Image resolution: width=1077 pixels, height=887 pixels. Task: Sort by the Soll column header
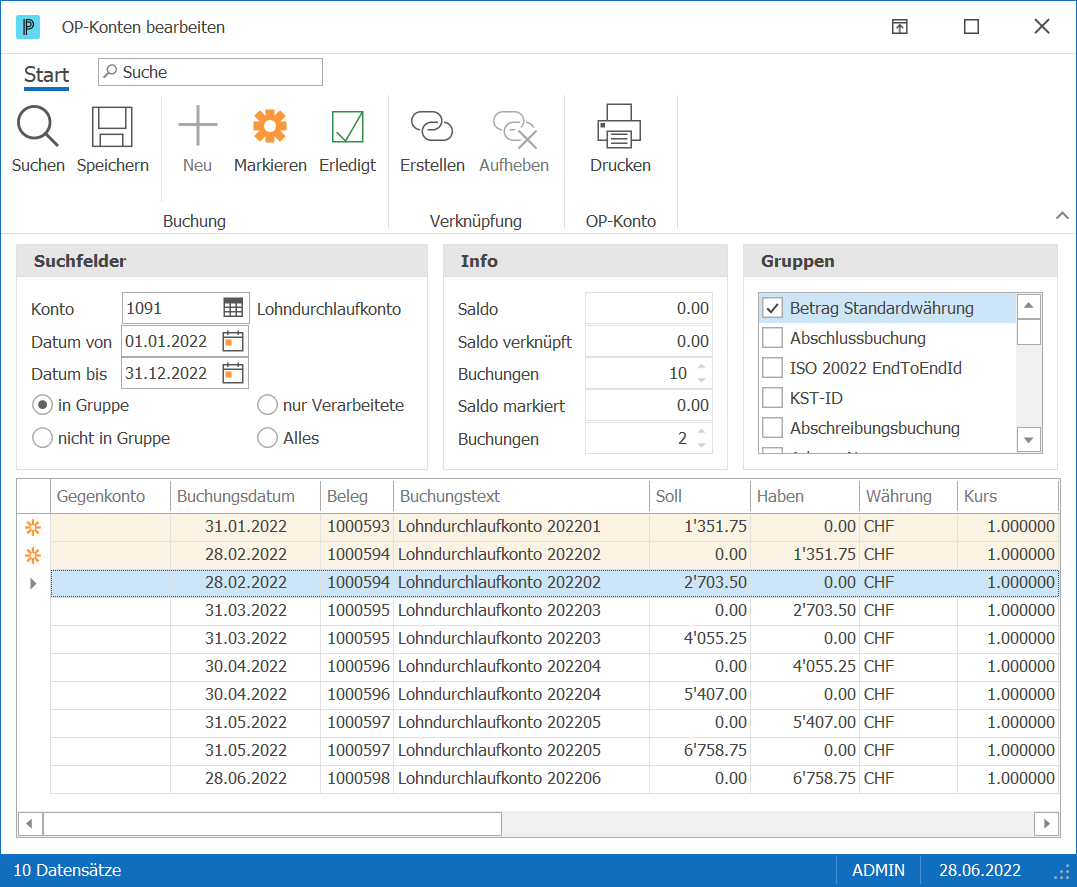point(699,496)
